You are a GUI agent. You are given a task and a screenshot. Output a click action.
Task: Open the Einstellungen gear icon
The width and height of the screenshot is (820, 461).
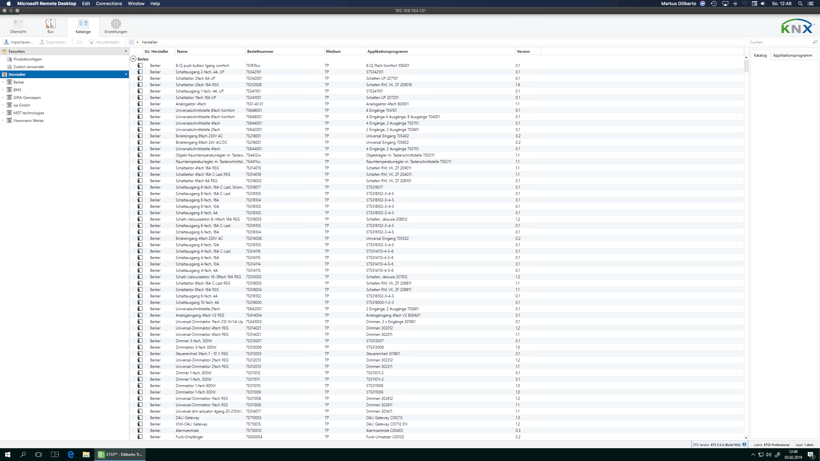[116, 24]
